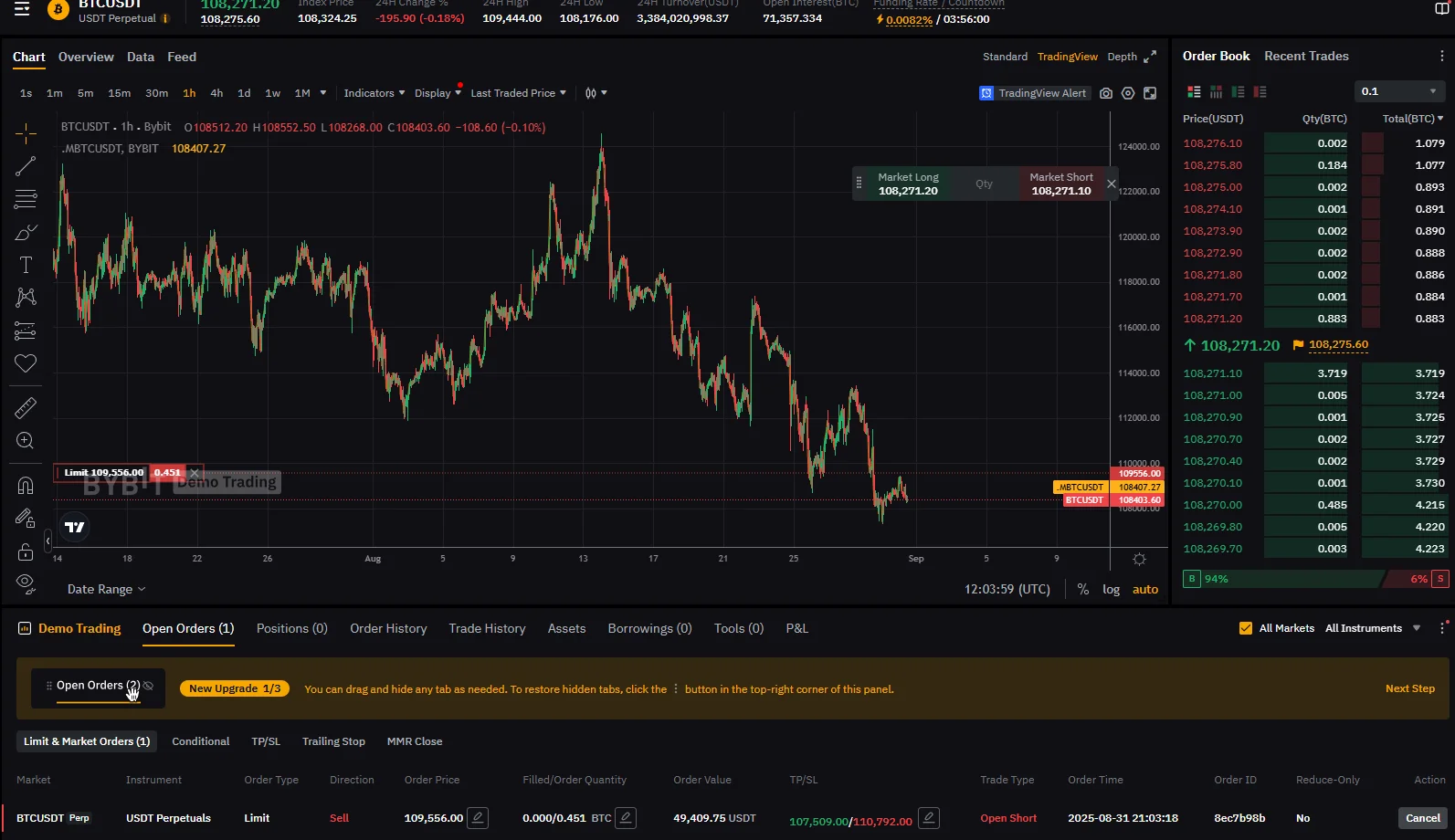The image size is (1455, 840).
Task: Open the Indicators dropdown
Action: tap(374, 93)
